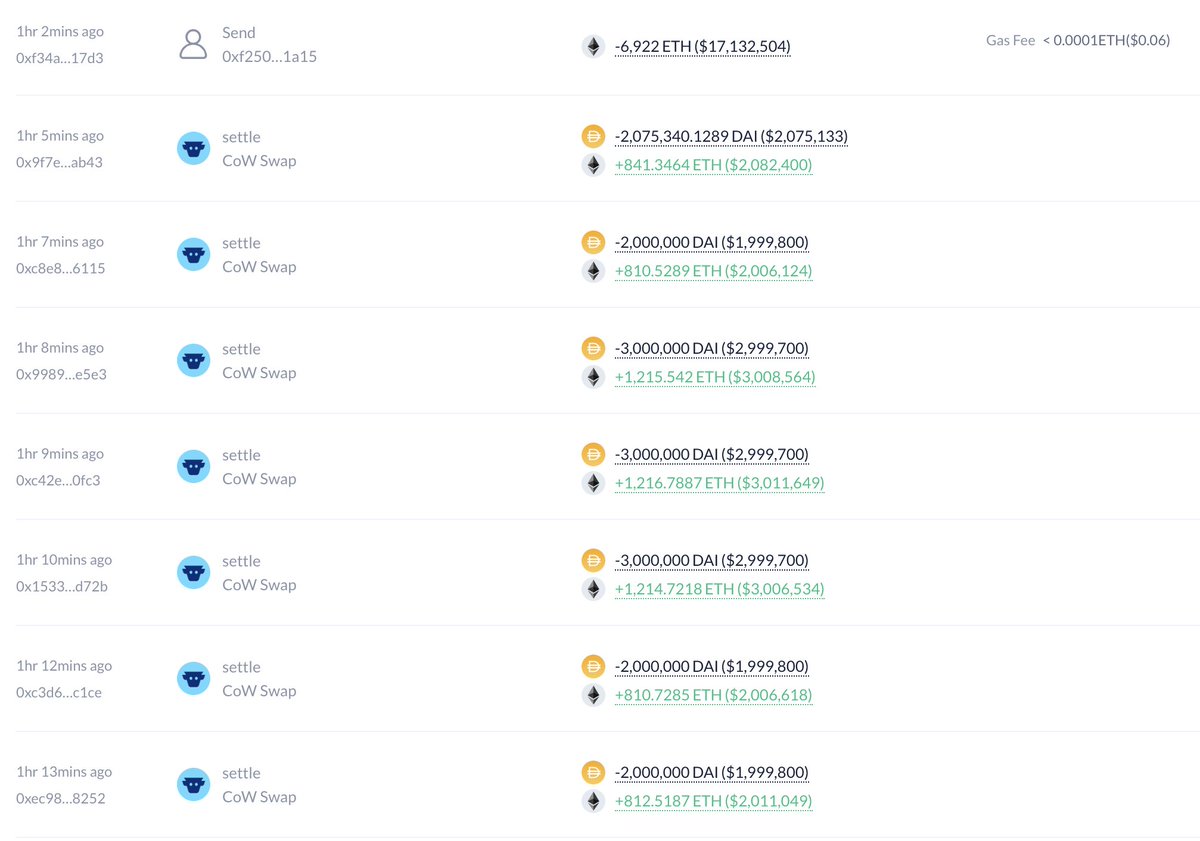Click the ETH icon beside +1,216.7887 ETH
The image size is (1200, 841).
(593, 483)
